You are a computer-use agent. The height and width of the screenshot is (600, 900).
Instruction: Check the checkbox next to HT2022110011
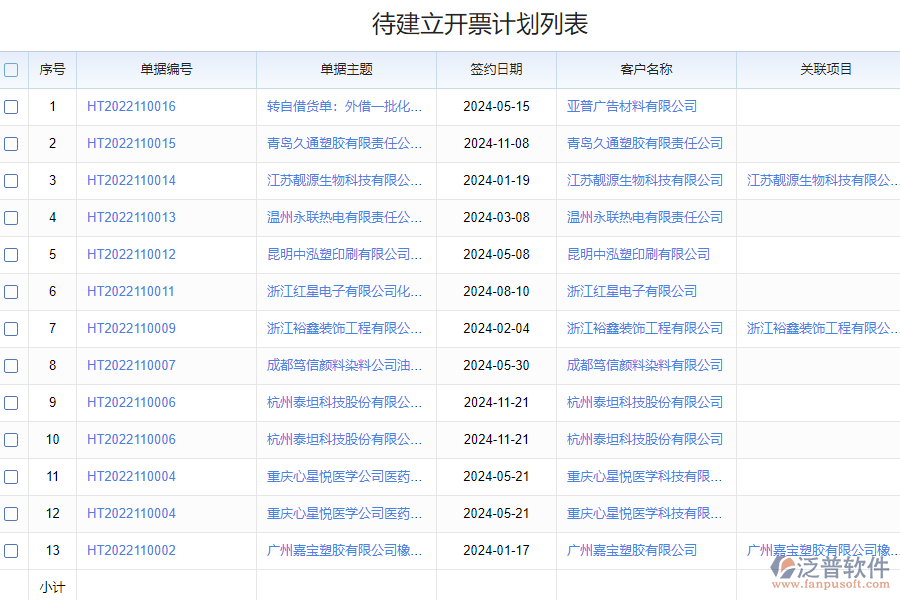[11, 291]
